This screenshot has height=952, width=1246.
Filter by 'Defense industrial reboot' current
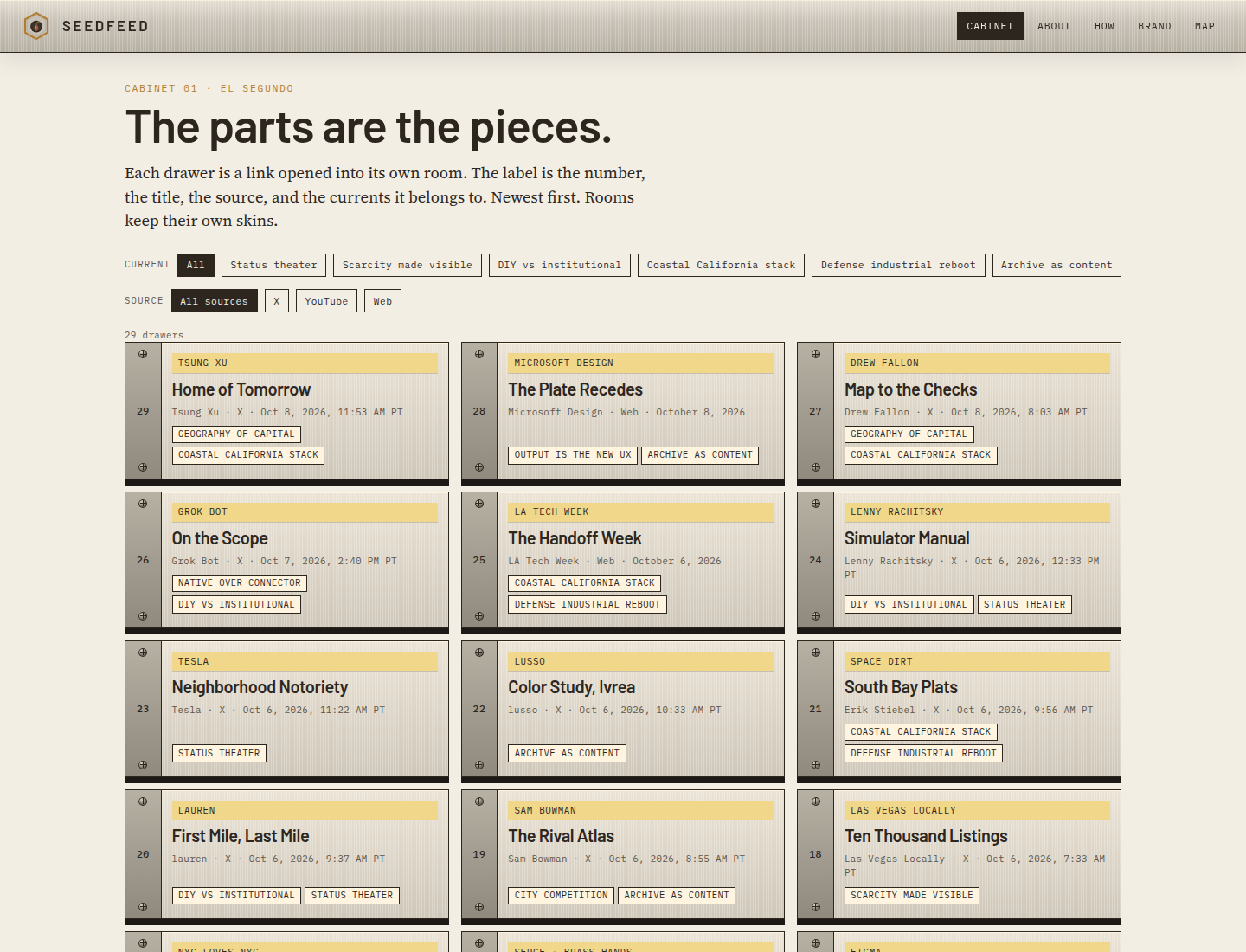click(x=897, y=265)
